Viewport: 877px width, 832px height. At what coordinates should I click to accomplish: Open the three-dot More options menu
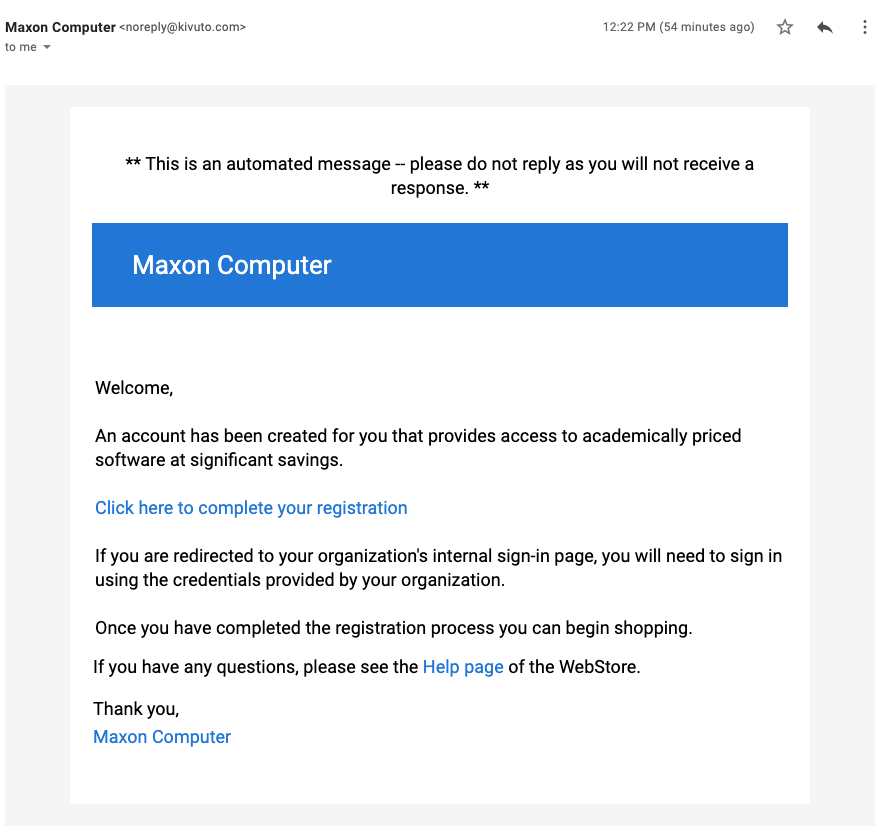[x=865, y=27]
